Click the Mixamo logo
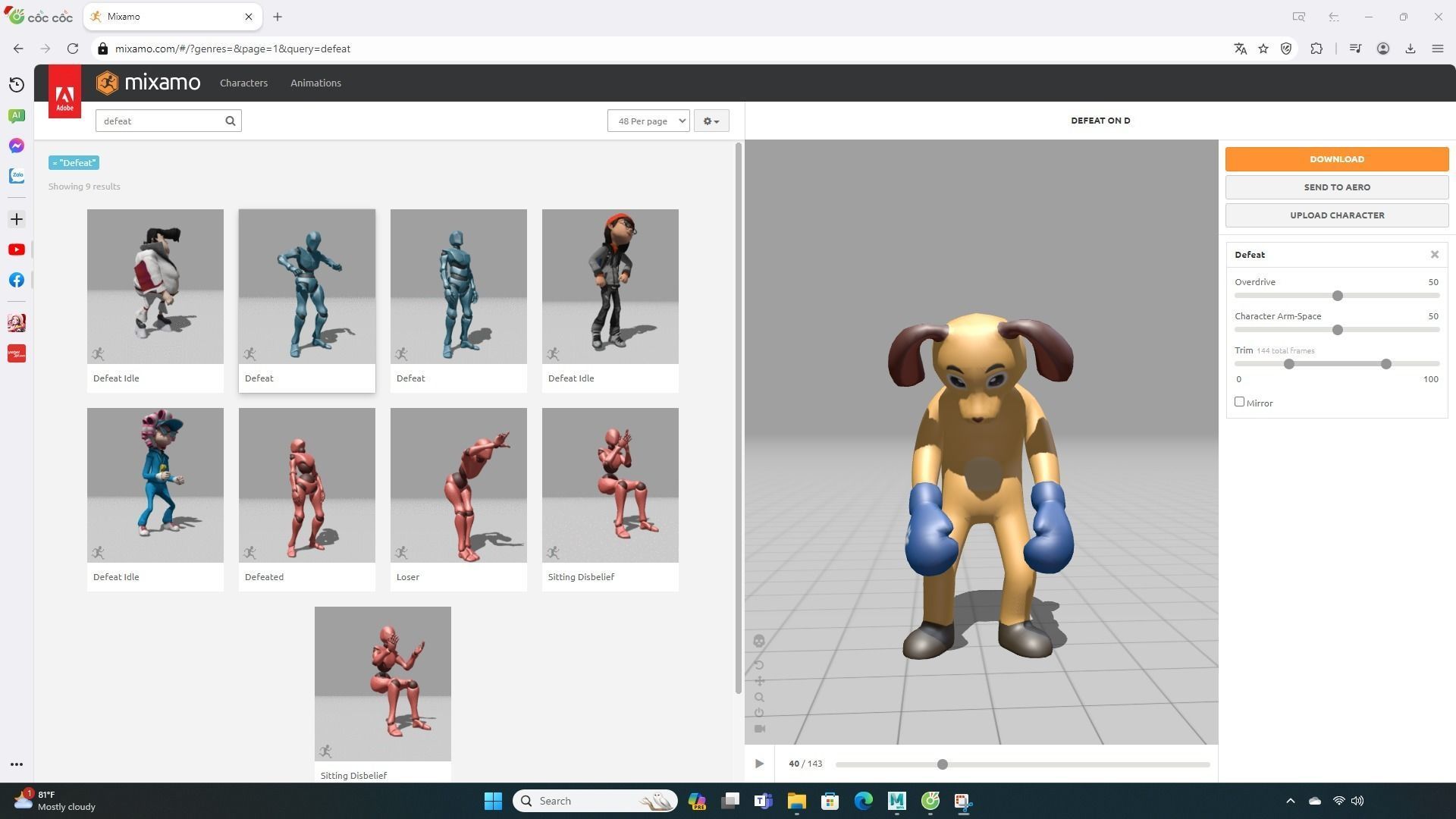The height and width of the screenshot is (819, 1456). point(149,83)
